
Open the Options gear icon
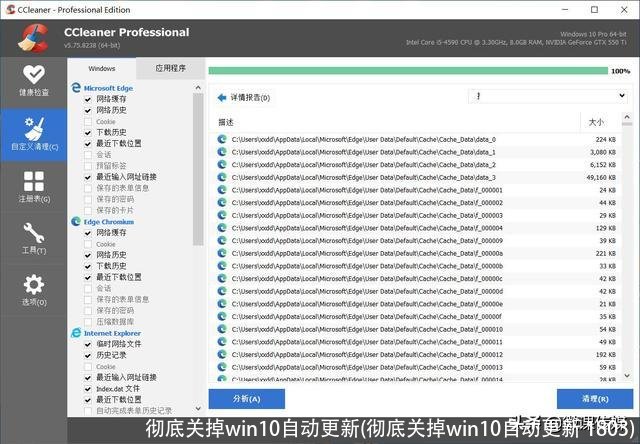click(34, 284)
